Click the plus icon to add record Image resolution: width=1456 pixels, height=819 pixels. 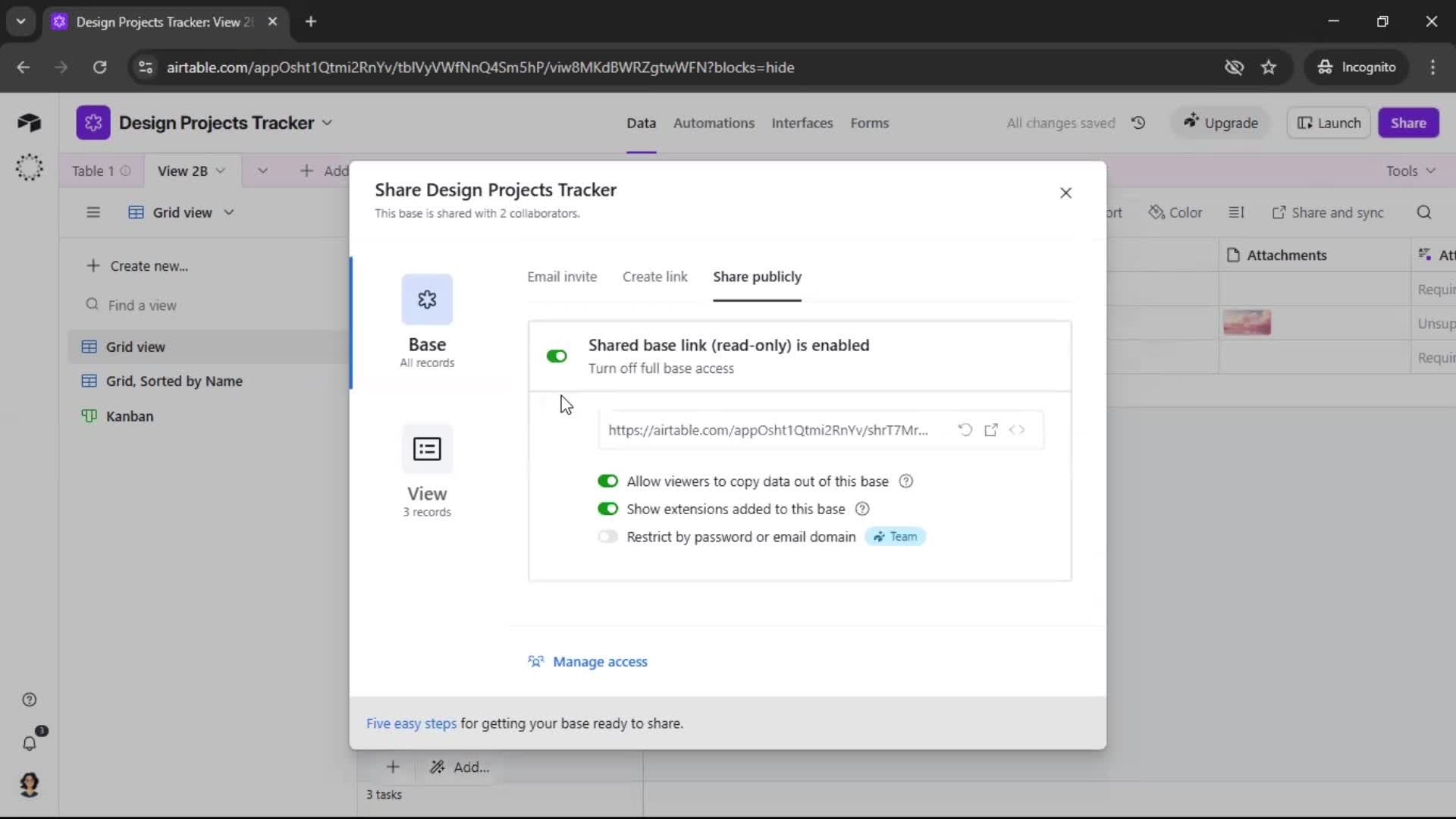click(x=393, y=767)
